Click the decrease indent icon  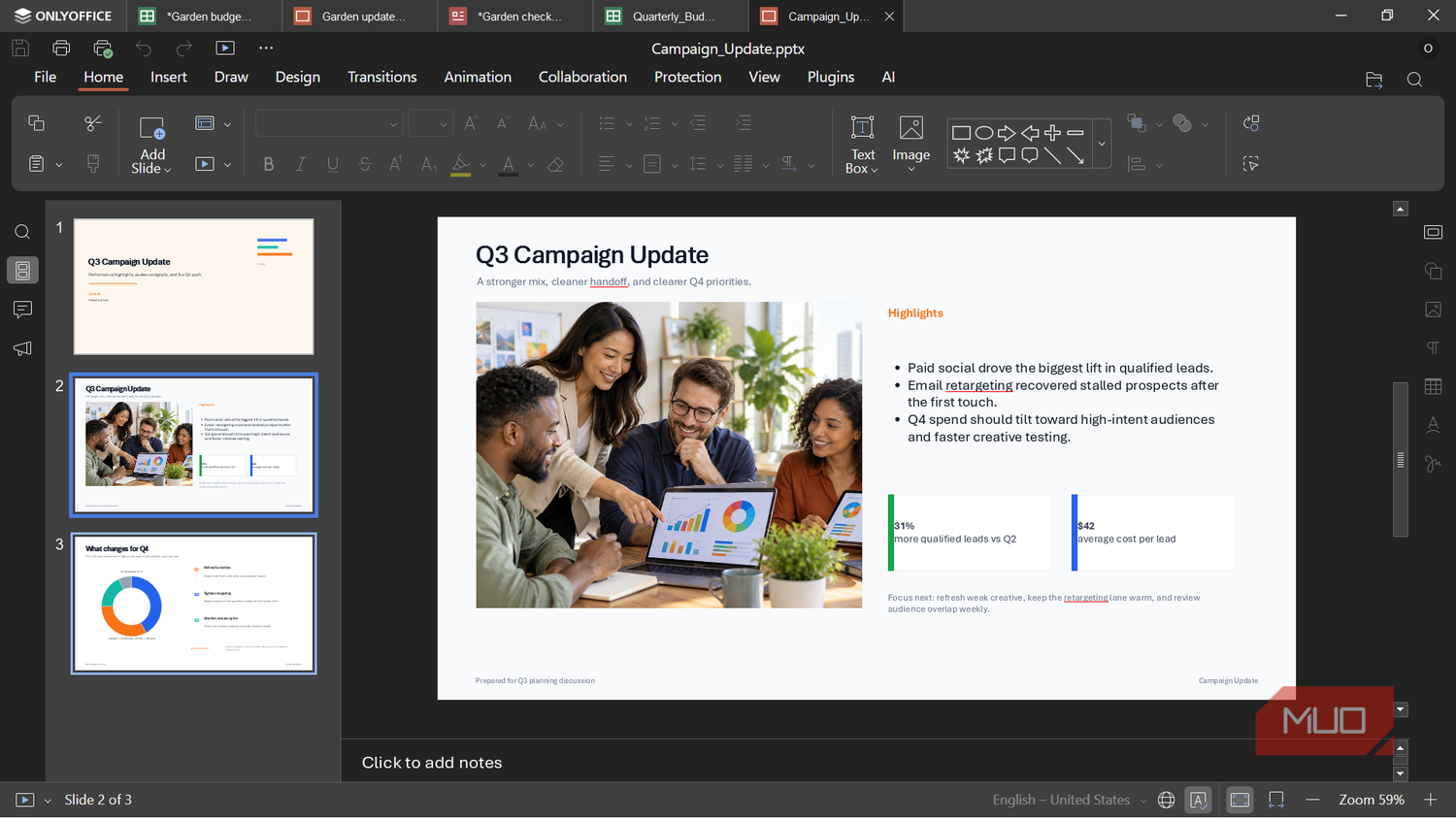click(x=698, y=123)
